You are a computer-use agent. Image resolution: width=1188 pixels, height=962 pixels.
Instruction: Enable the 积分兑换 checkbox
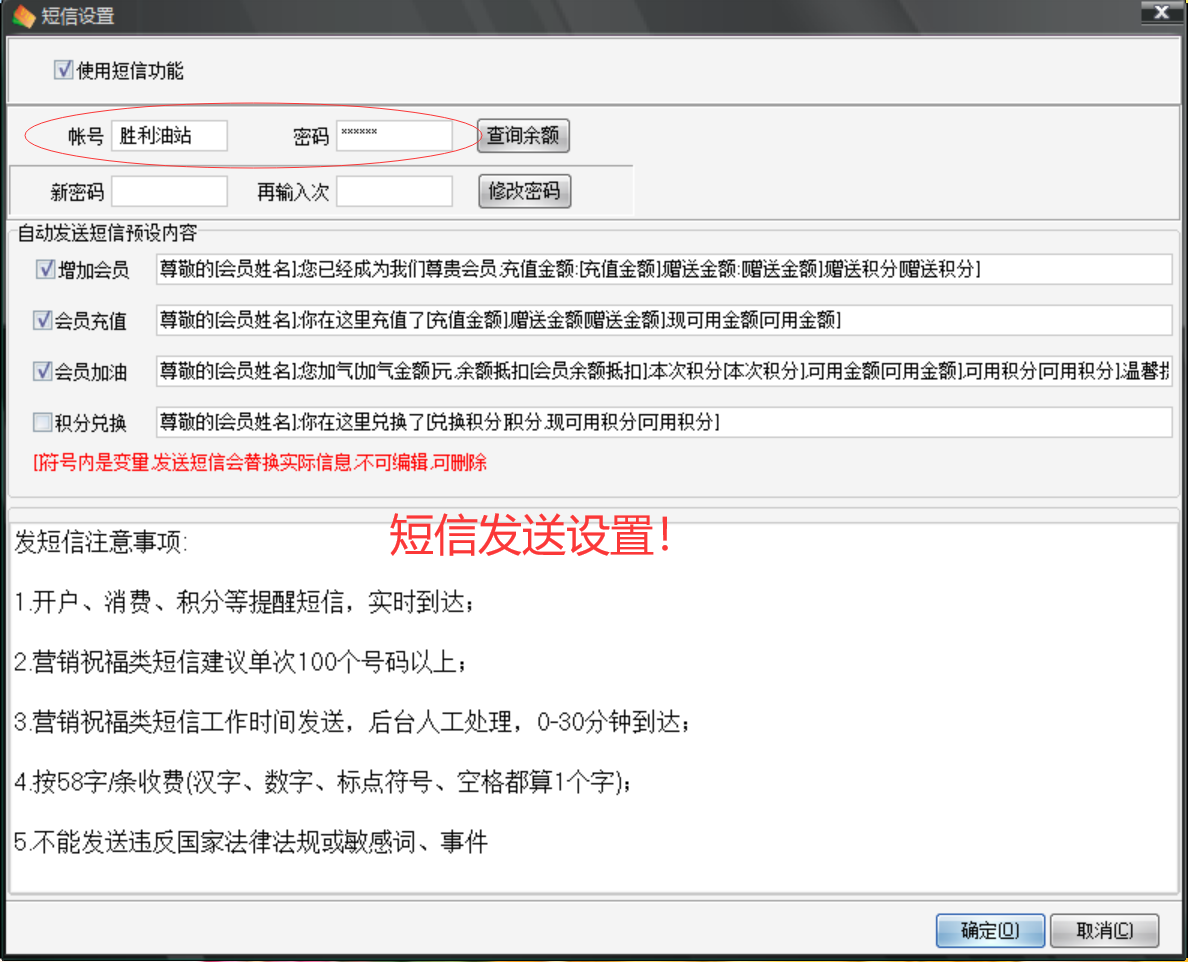[42, 422]
